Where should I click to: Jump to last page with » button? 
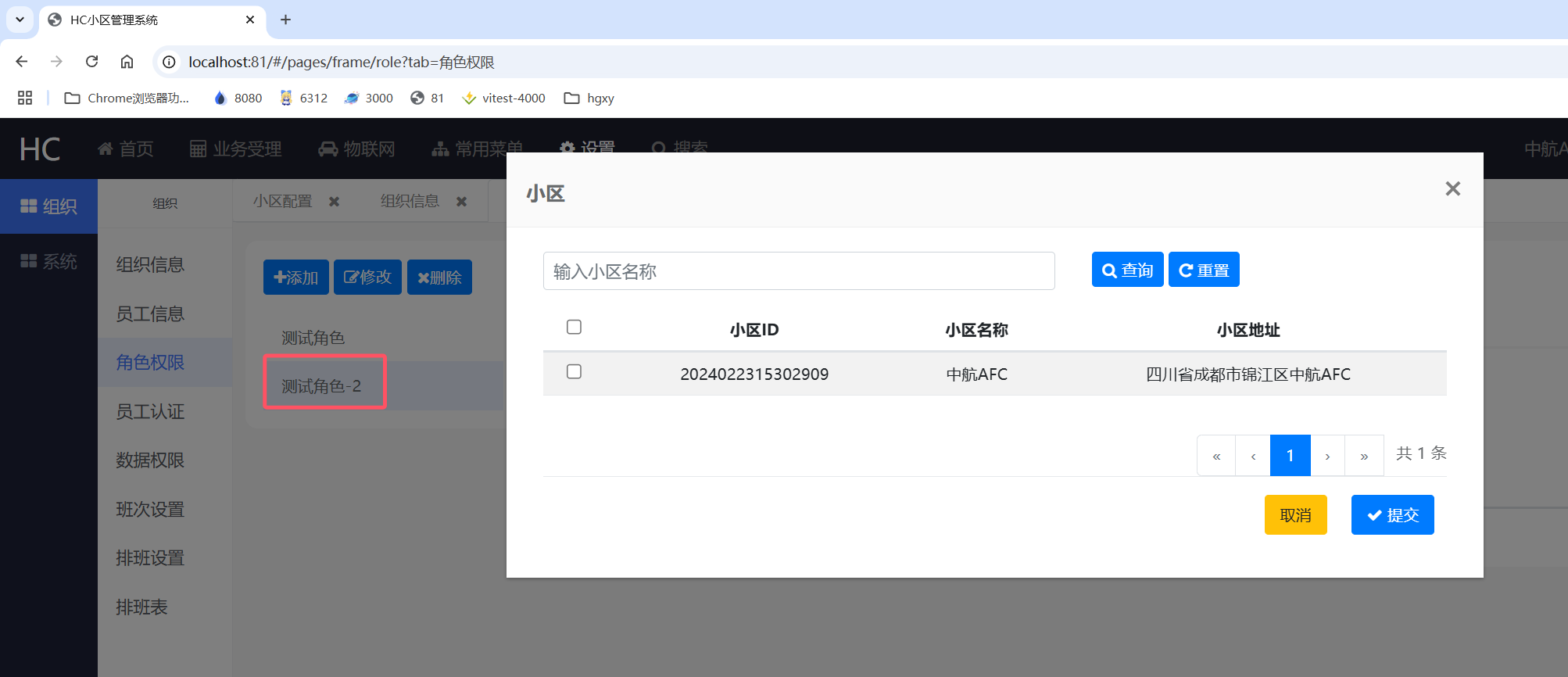click(1364, 456)
